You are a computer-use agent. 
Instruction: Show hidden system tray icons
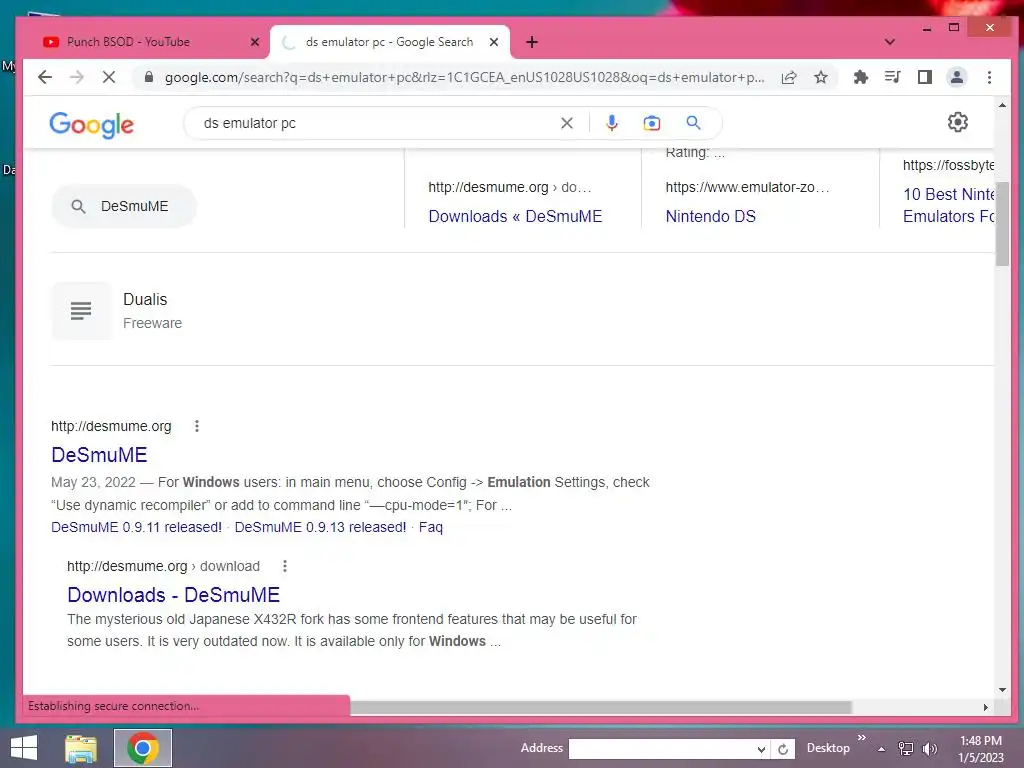pyautogui.click(x=882, y=749)
